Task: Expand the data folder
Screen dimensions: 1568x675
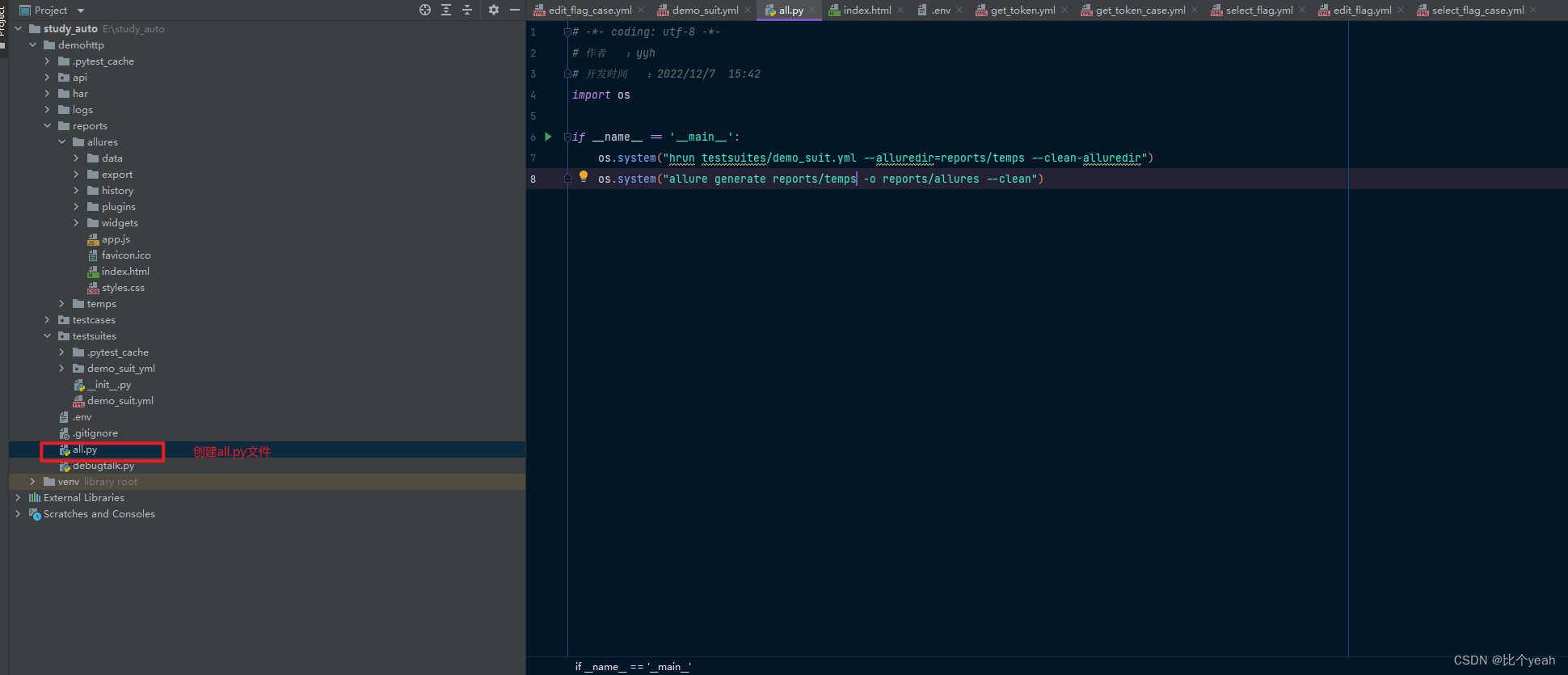Action: [77, 158]
